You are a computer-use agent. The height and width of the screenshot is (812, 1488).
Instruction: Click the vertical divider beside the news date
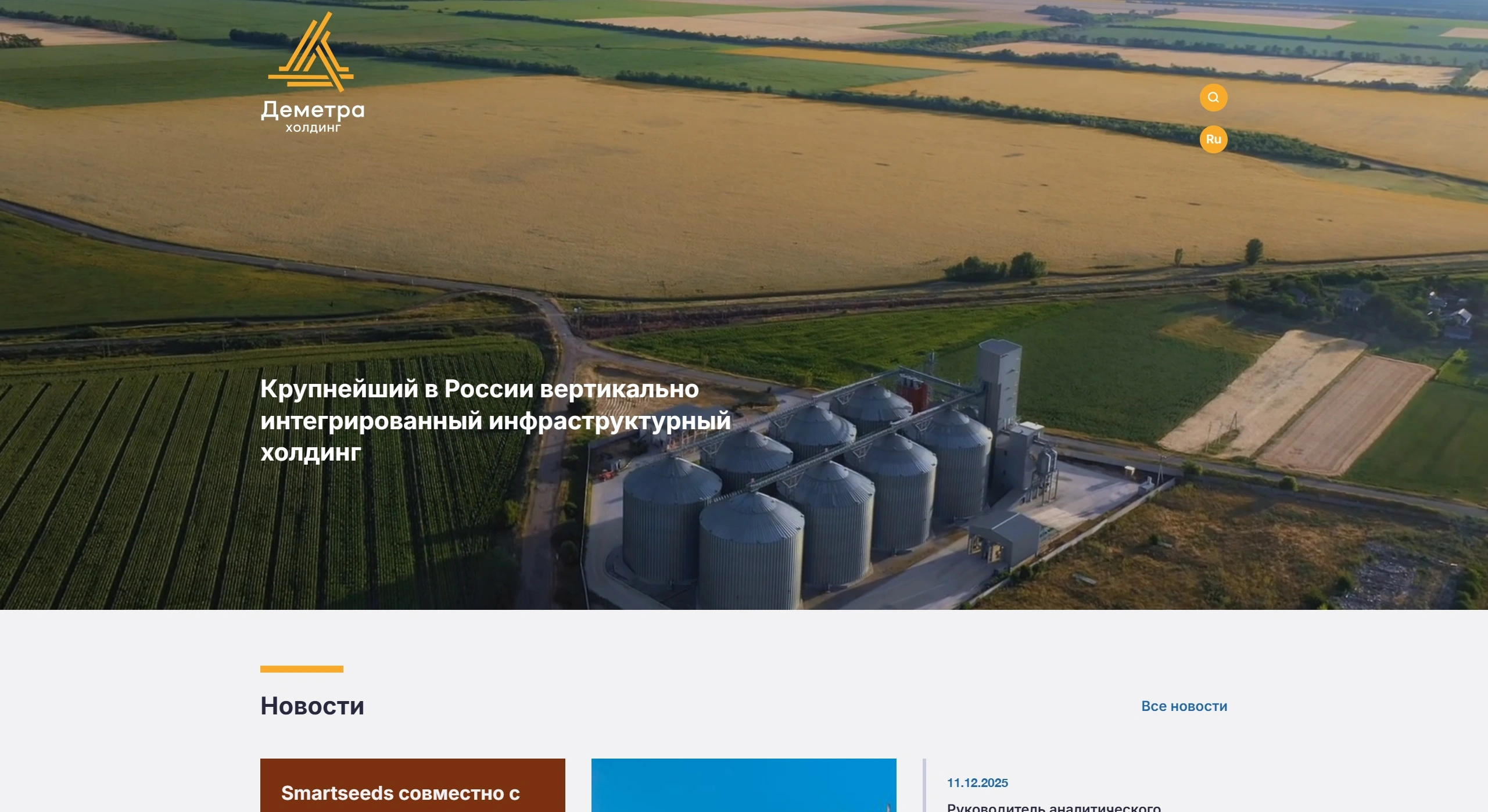tap(924, 785)
